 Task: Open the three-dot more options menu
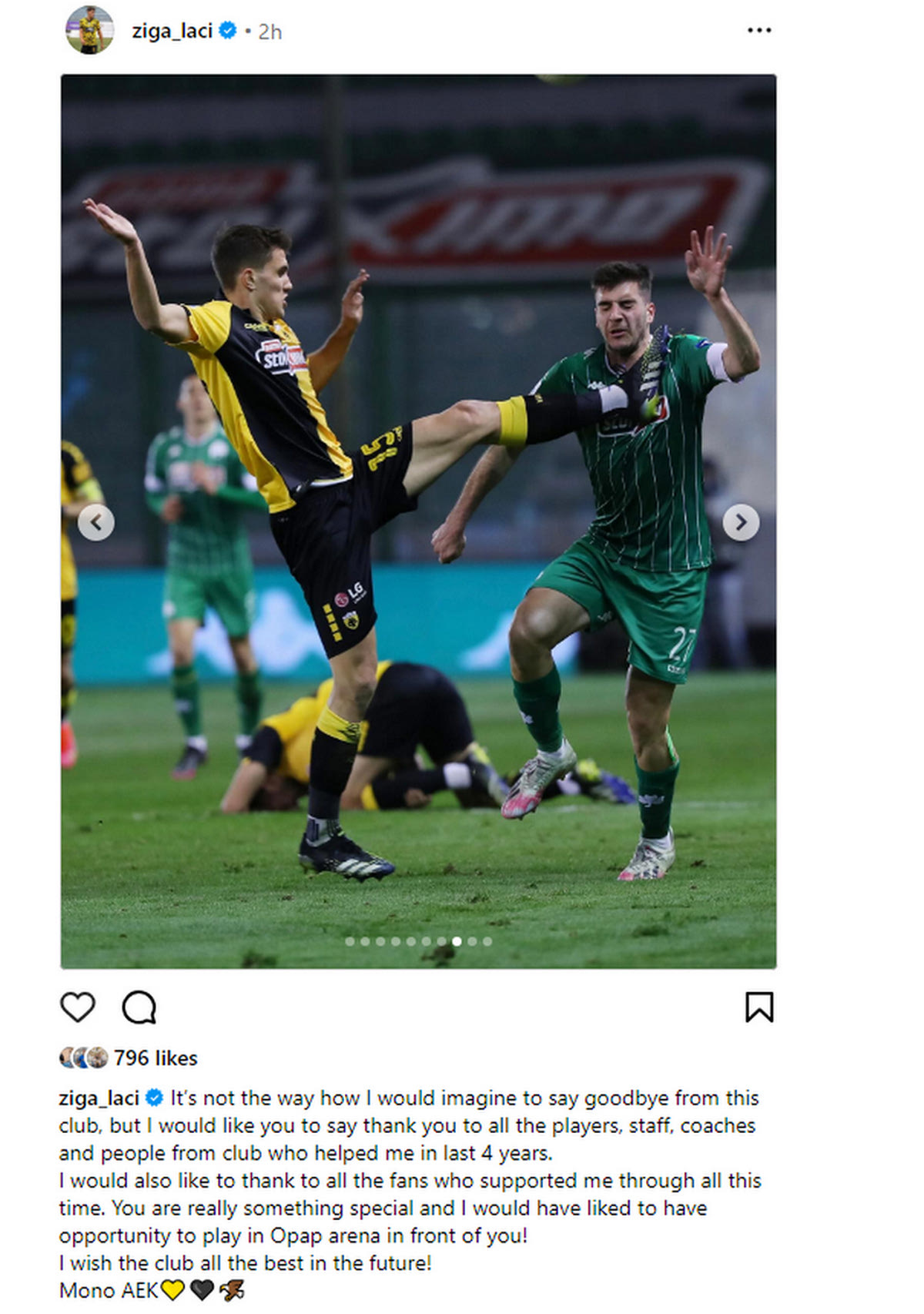[x=759, y=30]
